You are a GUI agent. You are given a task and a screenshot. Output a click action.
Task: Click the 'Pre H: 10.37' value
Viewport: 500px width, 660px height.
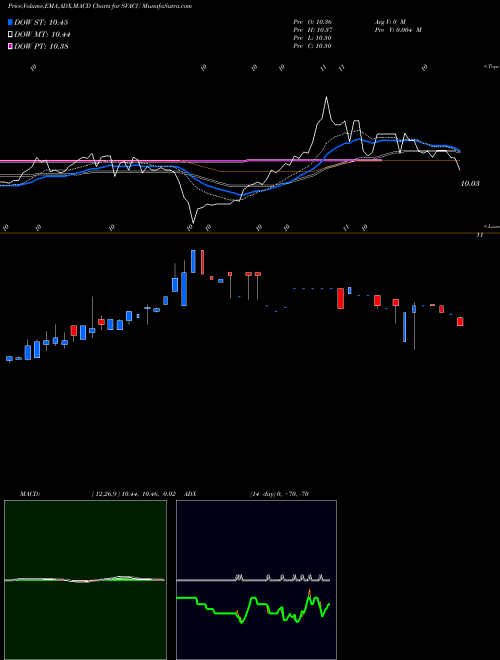312,30
